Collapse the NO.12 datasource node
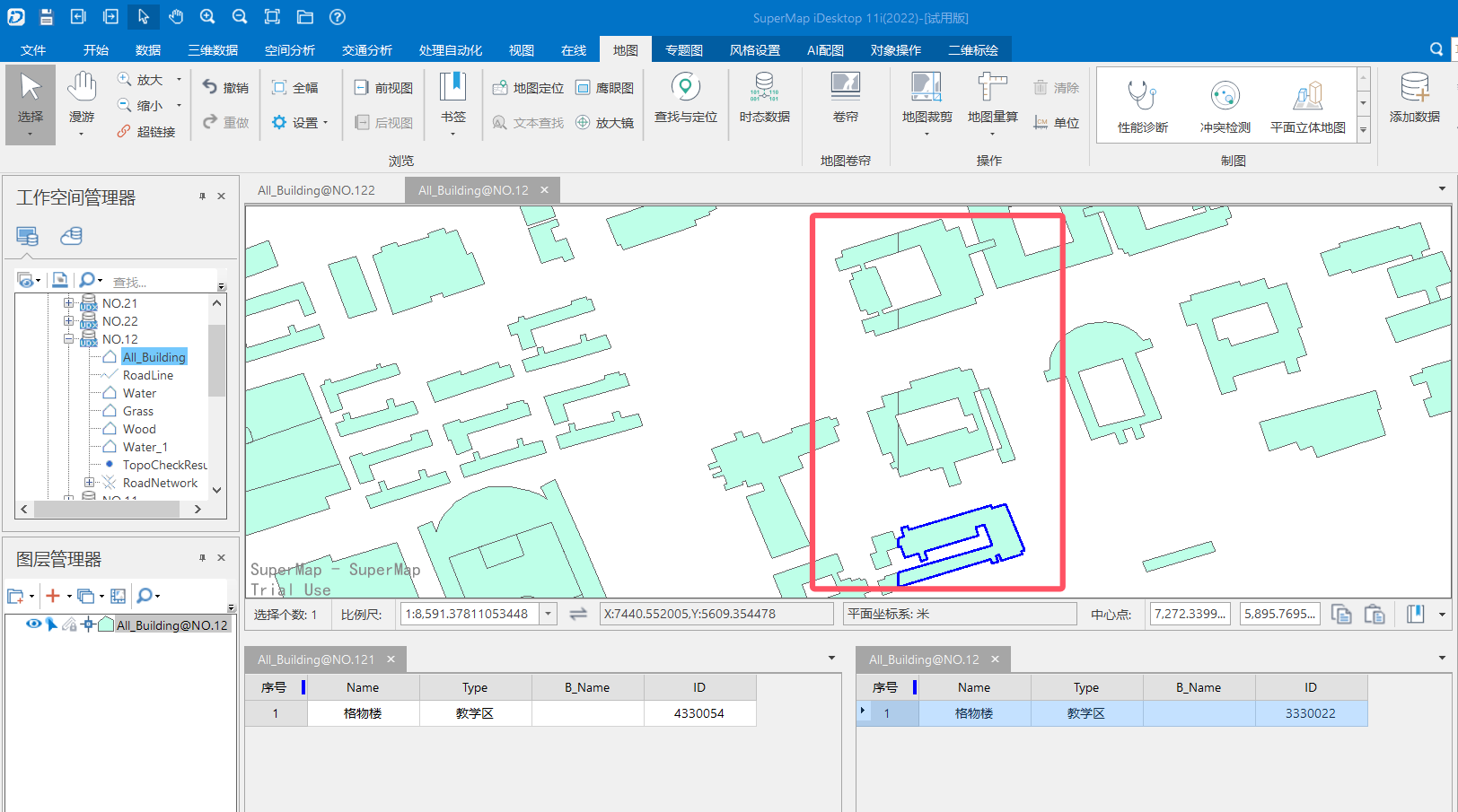 point(68,339)
